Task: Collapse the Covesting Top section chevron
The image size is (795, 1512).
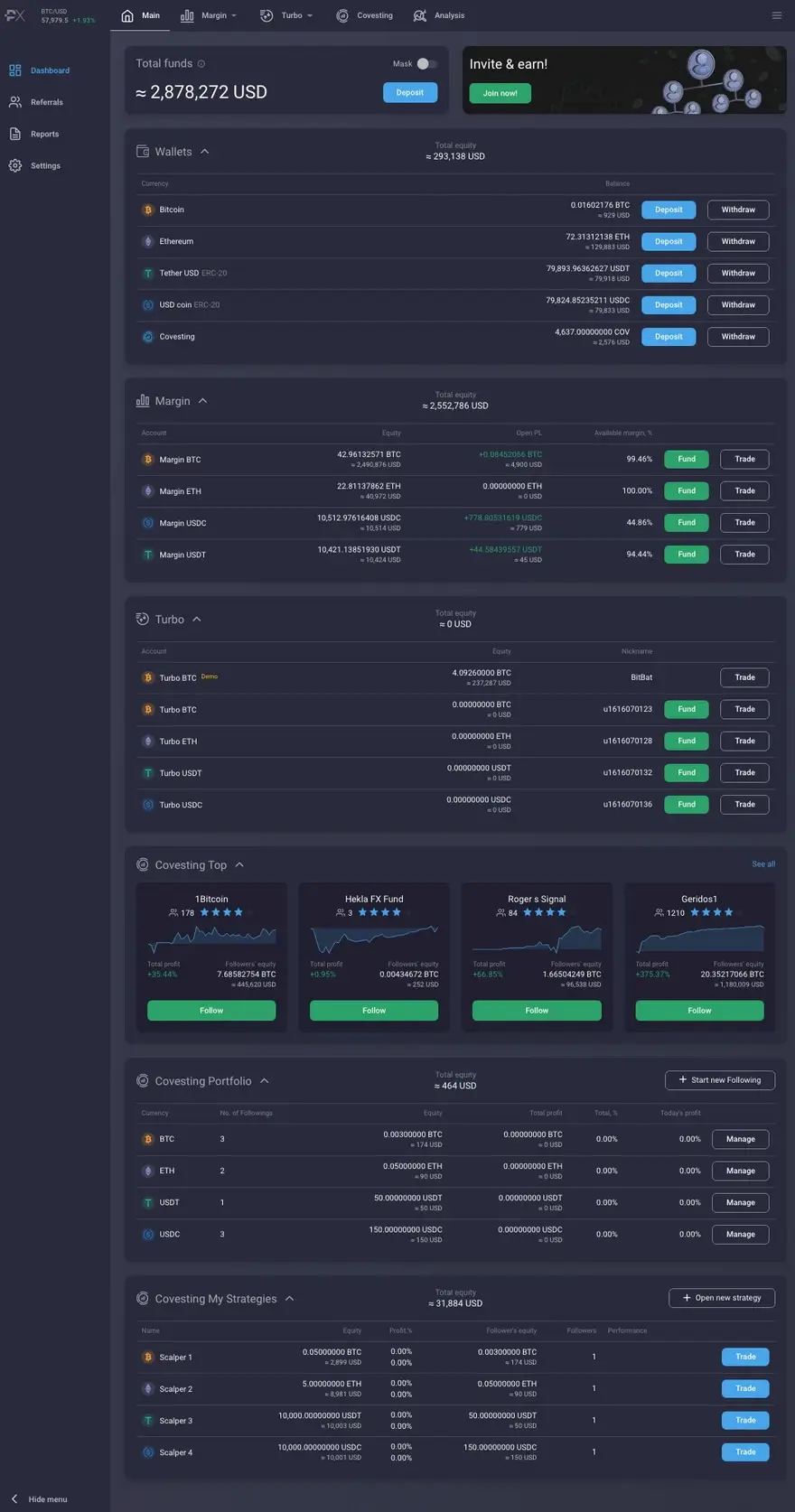Action: point(239,864)
